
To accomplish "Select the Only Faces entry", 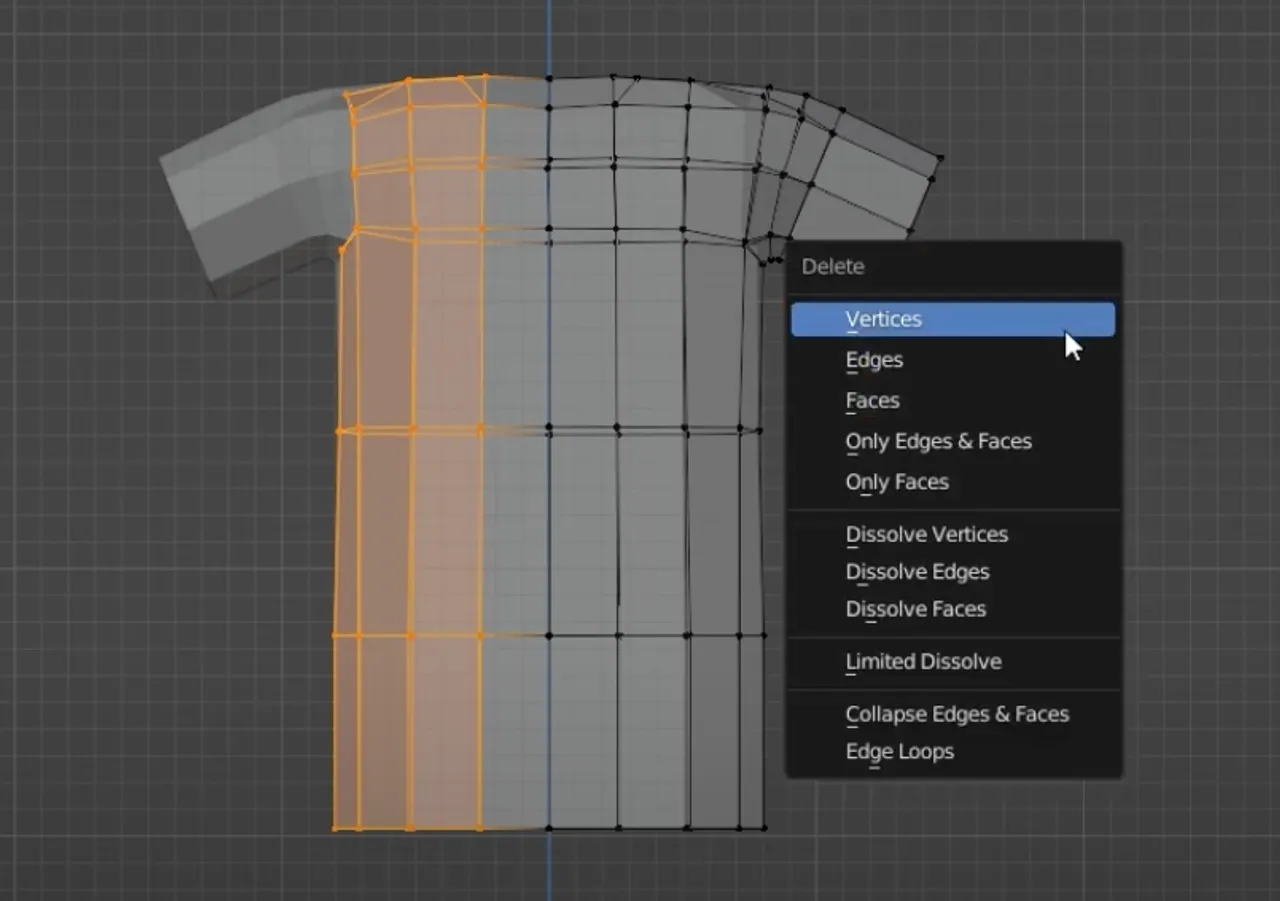I will pos(896,482).
